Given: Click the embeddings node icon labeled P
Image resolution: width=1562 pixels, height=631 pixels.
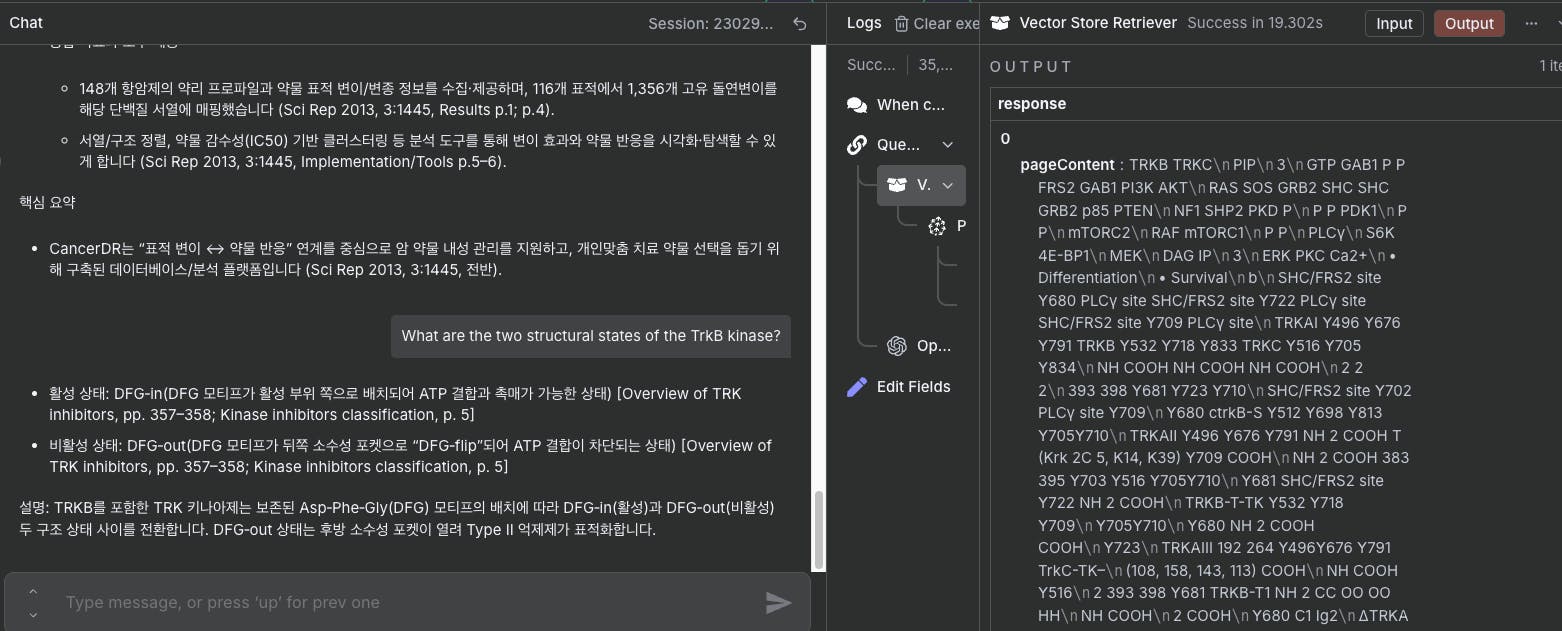Looking at the screenshot, I should pyautogui.click(x=937, y=226).
